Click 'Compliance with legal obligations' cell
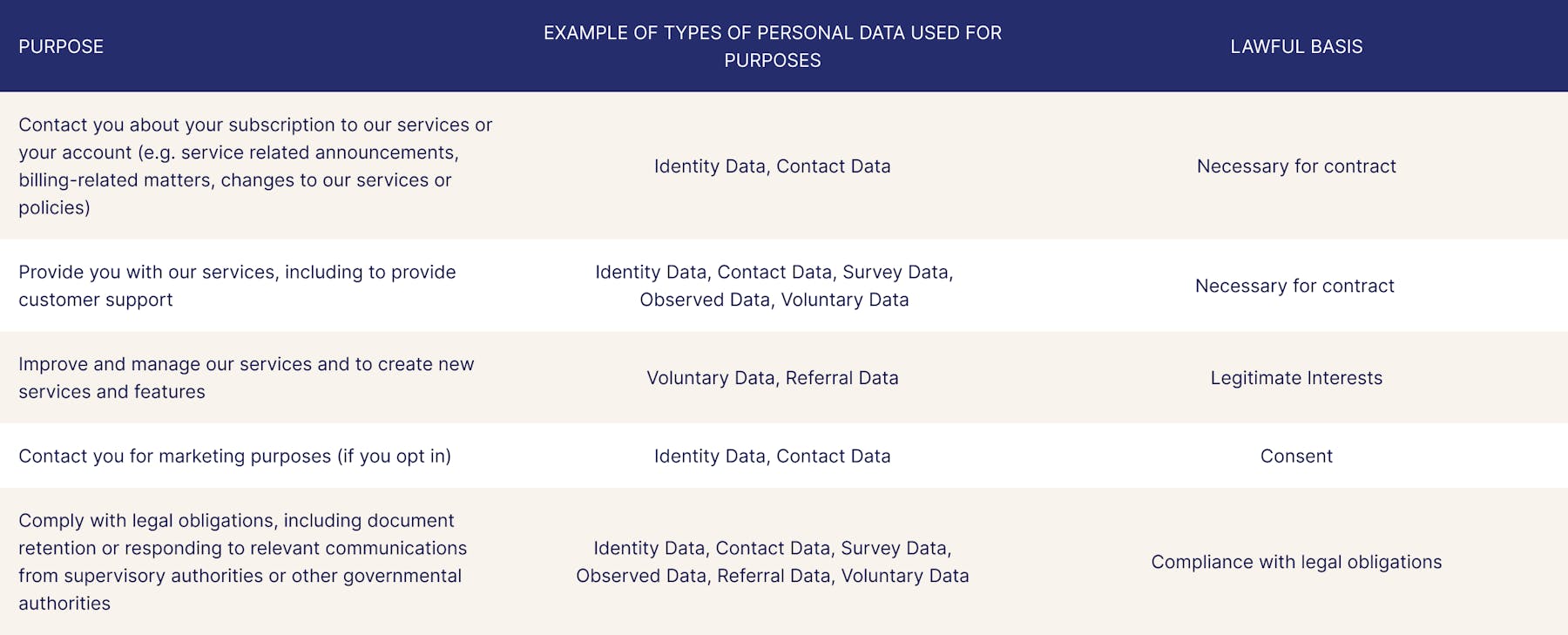This screenshot has width=1568, height=635. point(1296,562)
